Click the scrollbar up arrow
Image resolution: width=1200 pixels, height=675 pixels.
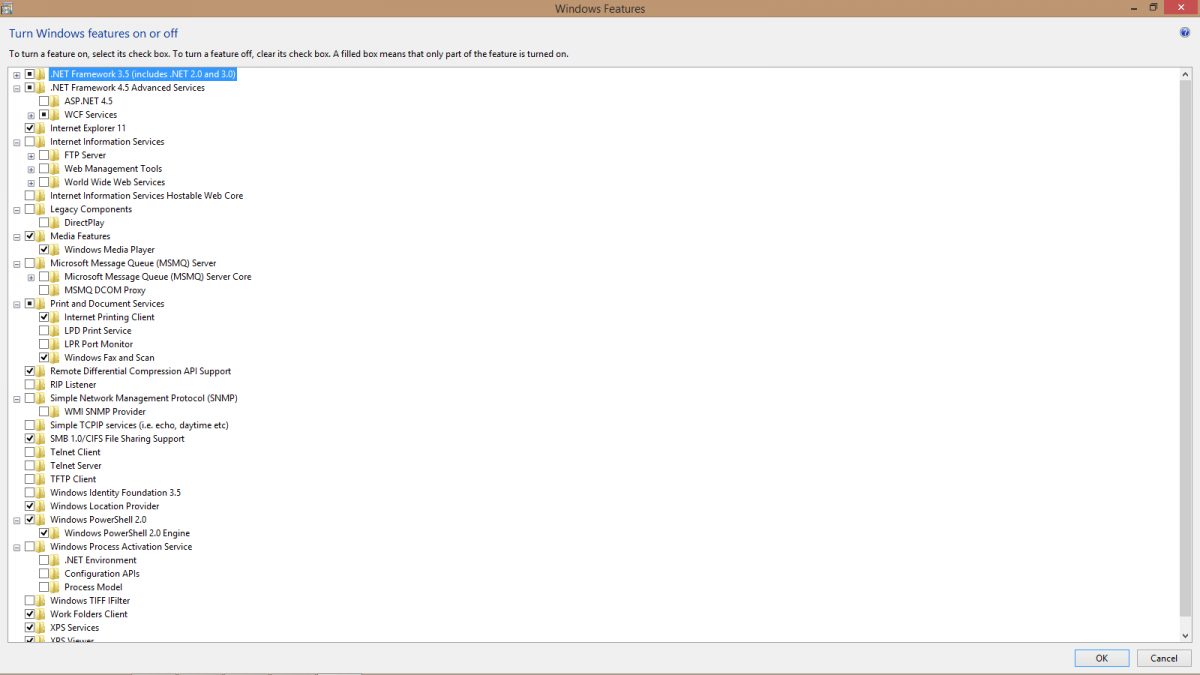coord(1186,75)
